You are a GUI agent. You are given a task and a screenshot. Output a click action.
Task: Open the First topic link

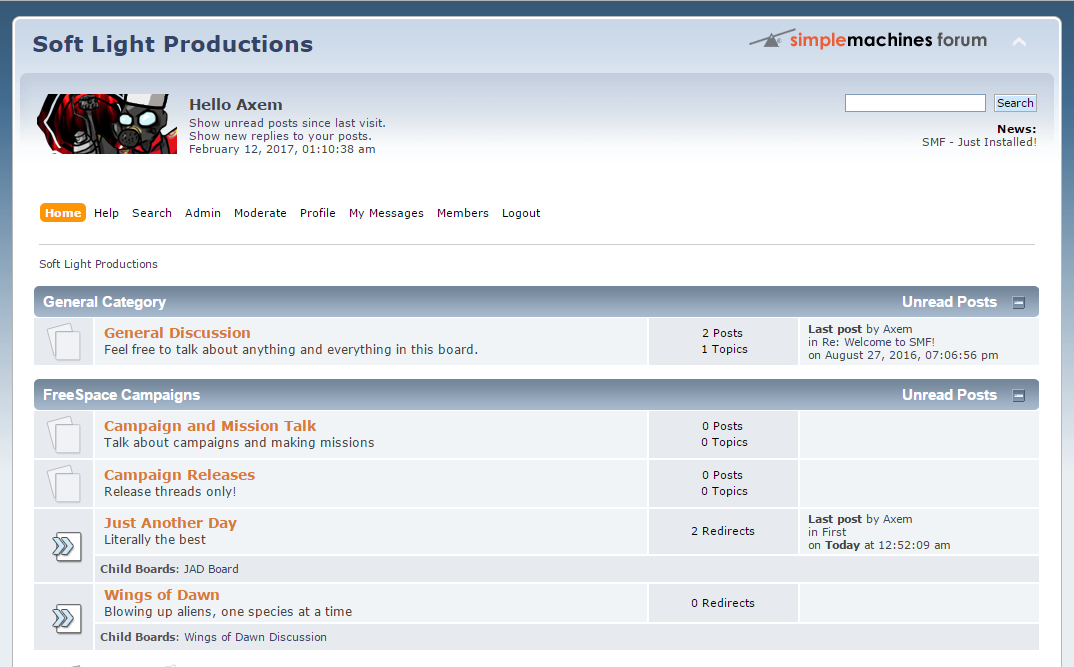click(x=834, y=532)
